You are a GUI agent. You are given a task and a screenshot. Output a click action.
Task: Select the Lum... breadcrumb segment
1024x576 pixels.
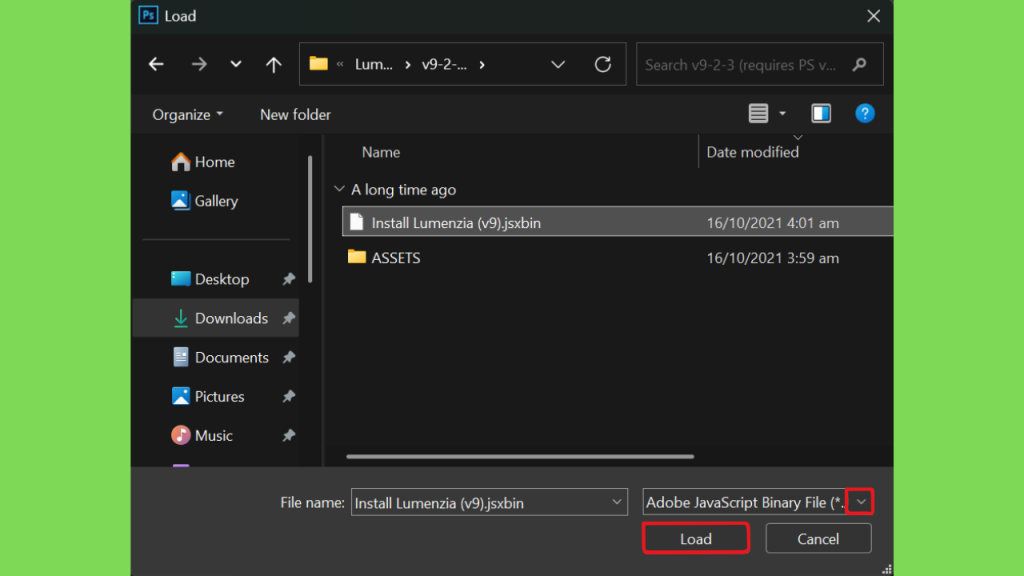point(374,65)
